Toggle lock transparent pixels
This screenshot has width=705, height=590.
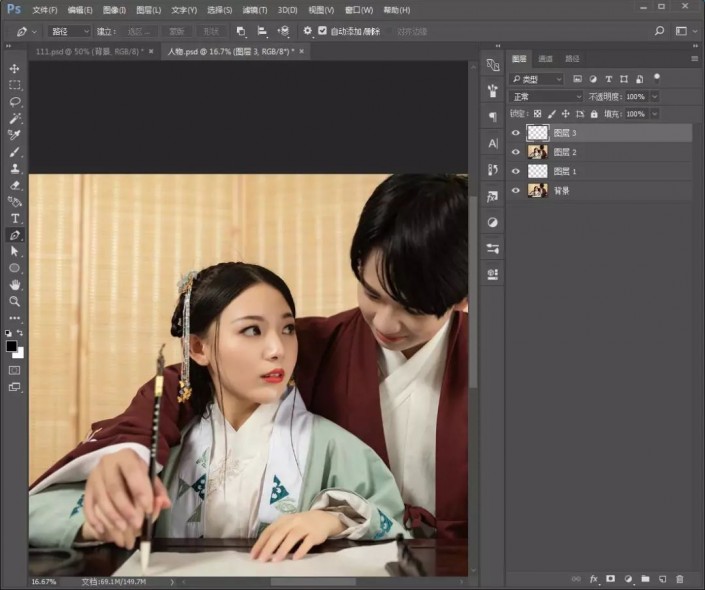coord(537,114)
